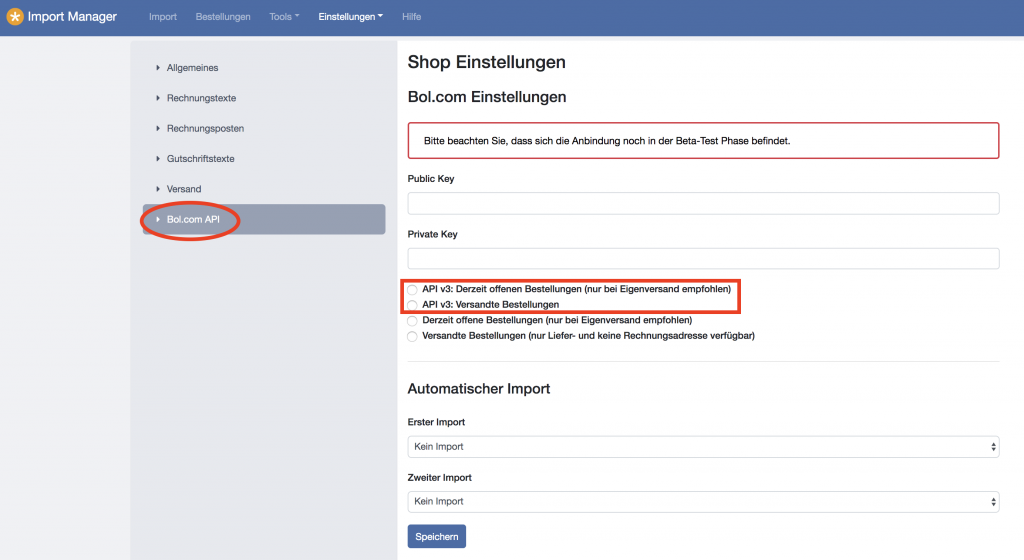Select API v3 Versandte Bestellungen radio
1024x560 pixels.
412,305
